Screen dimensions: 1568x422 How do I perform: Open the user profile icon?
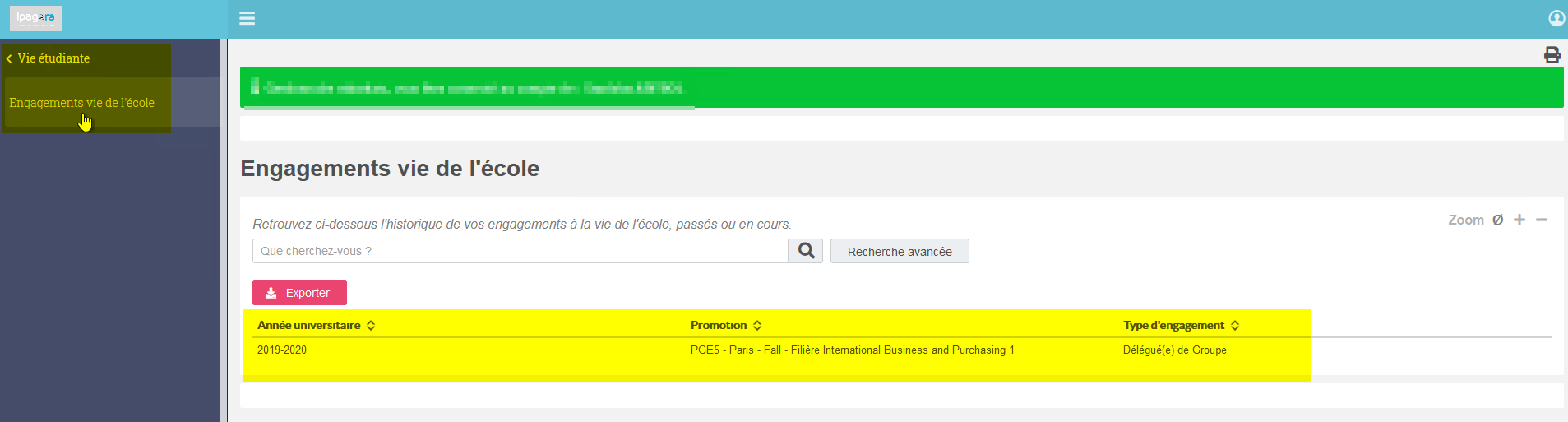click(x=1556, y=18)
